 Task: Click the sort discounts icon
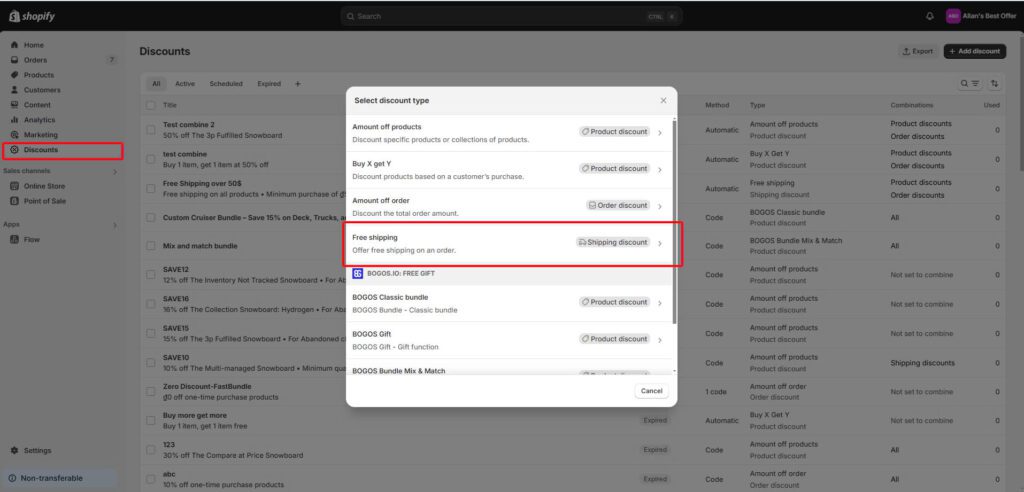click(994, 84)
